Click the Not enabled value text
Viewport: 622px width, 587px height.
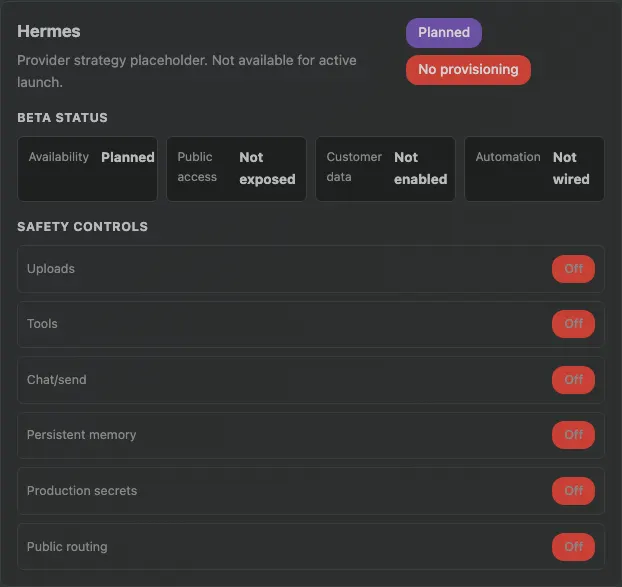click(x=420, y=168)
